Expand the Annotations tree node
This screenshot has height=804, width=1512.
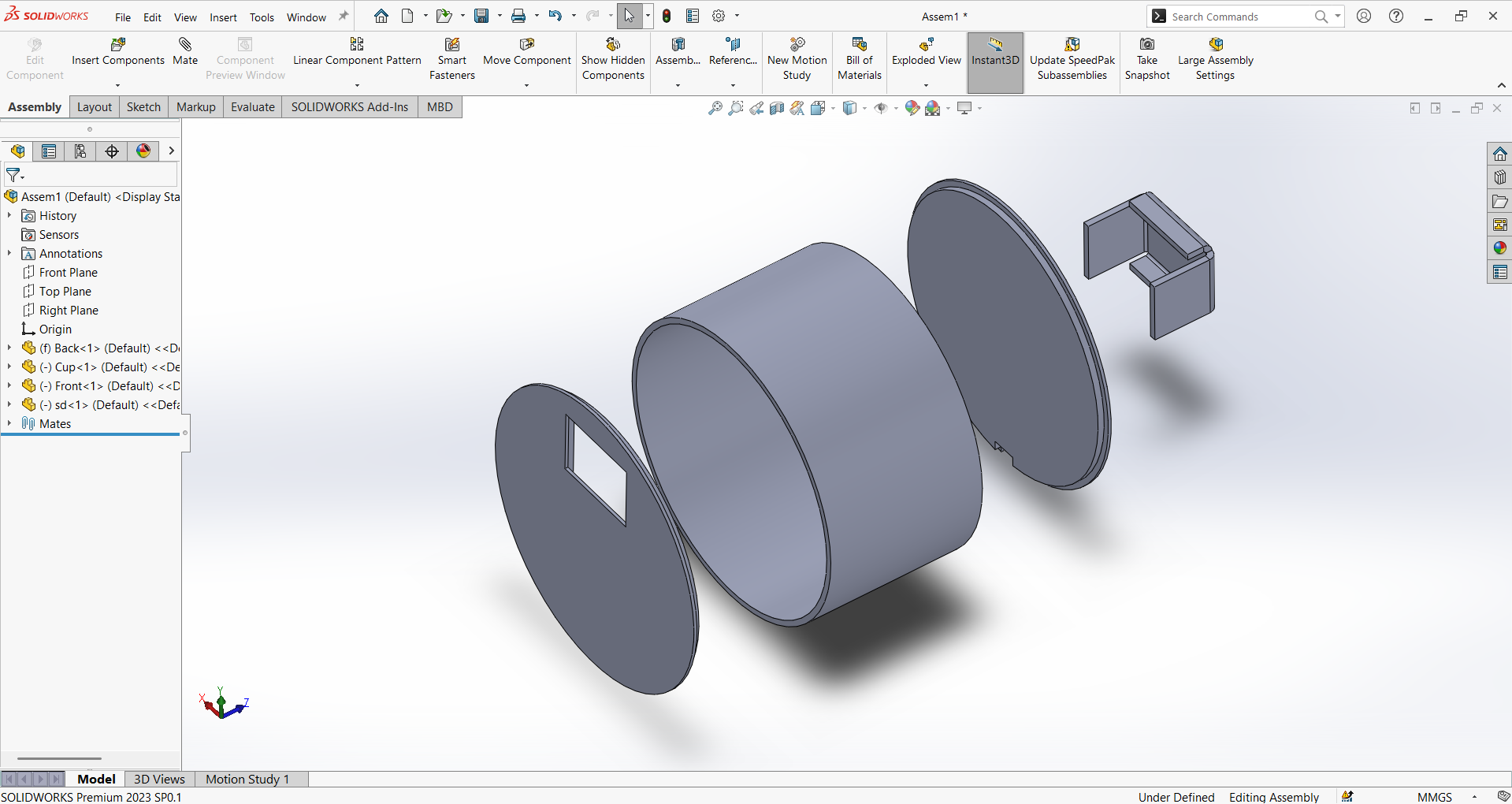pyautogui.click(x=9, y=253)
